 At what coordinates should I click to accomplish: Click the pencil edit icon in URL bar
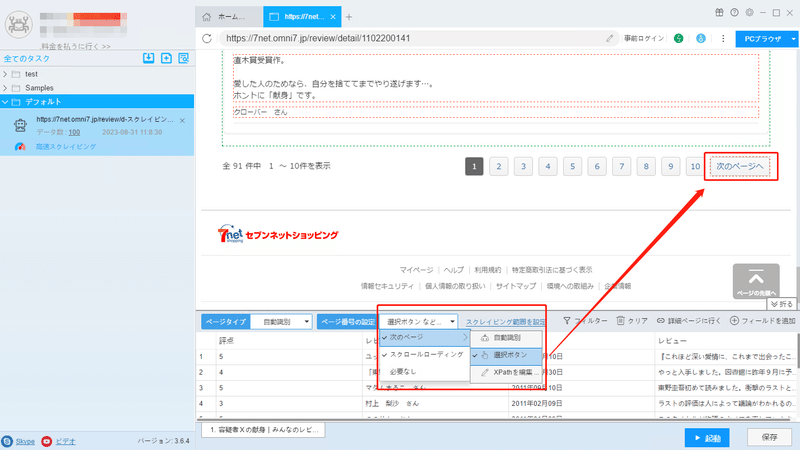tap(610, 38)
